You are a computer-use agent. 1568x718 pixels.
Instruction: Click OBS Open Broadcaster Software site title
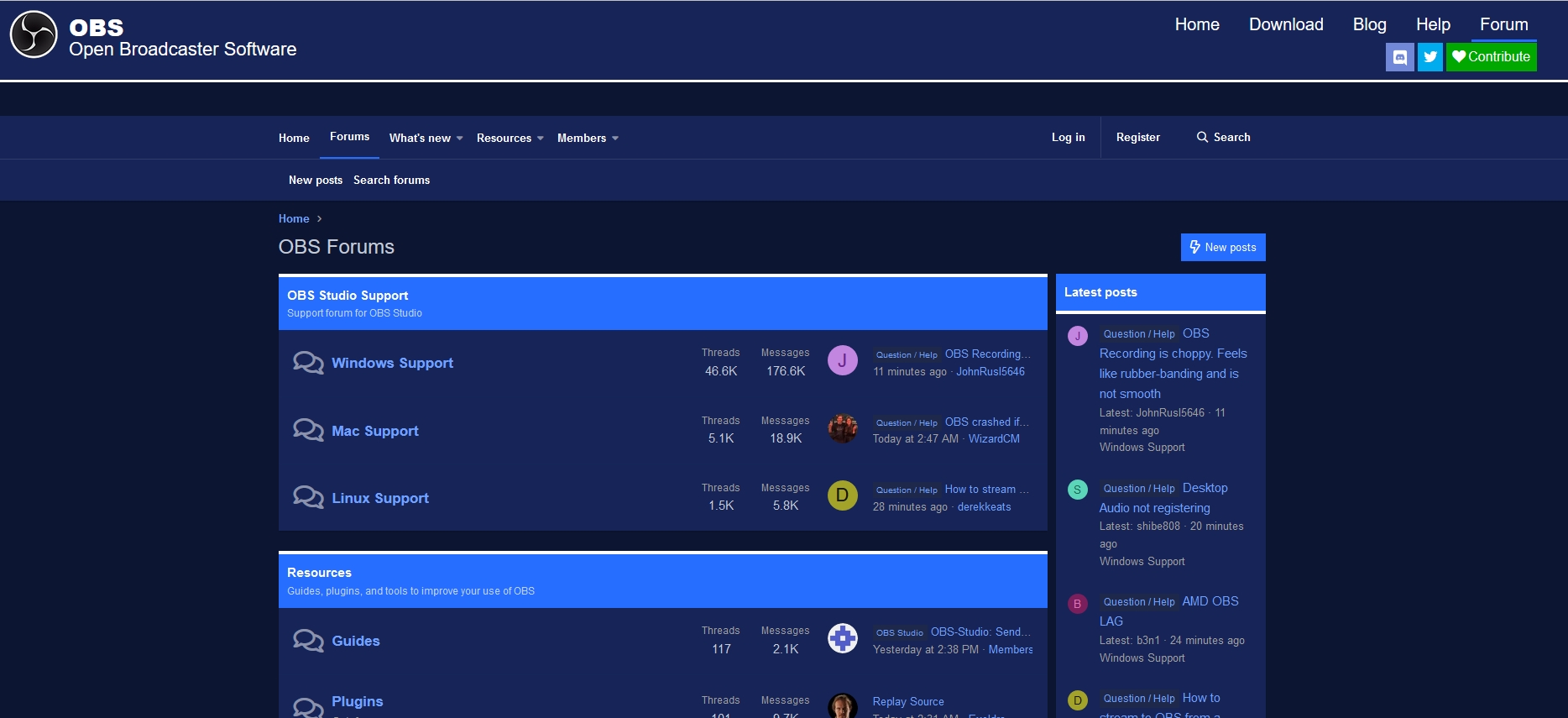[x=182, y=39]
